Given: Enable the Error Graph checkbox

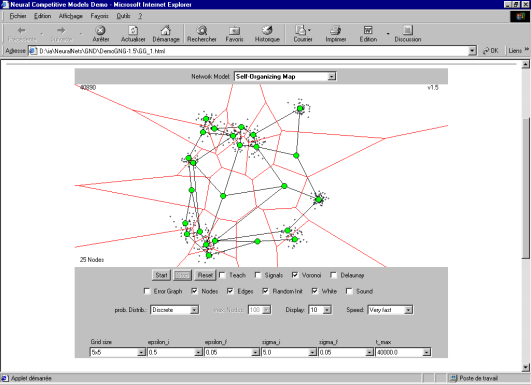Looking at the screenshot, I should [x=147, y=291].
